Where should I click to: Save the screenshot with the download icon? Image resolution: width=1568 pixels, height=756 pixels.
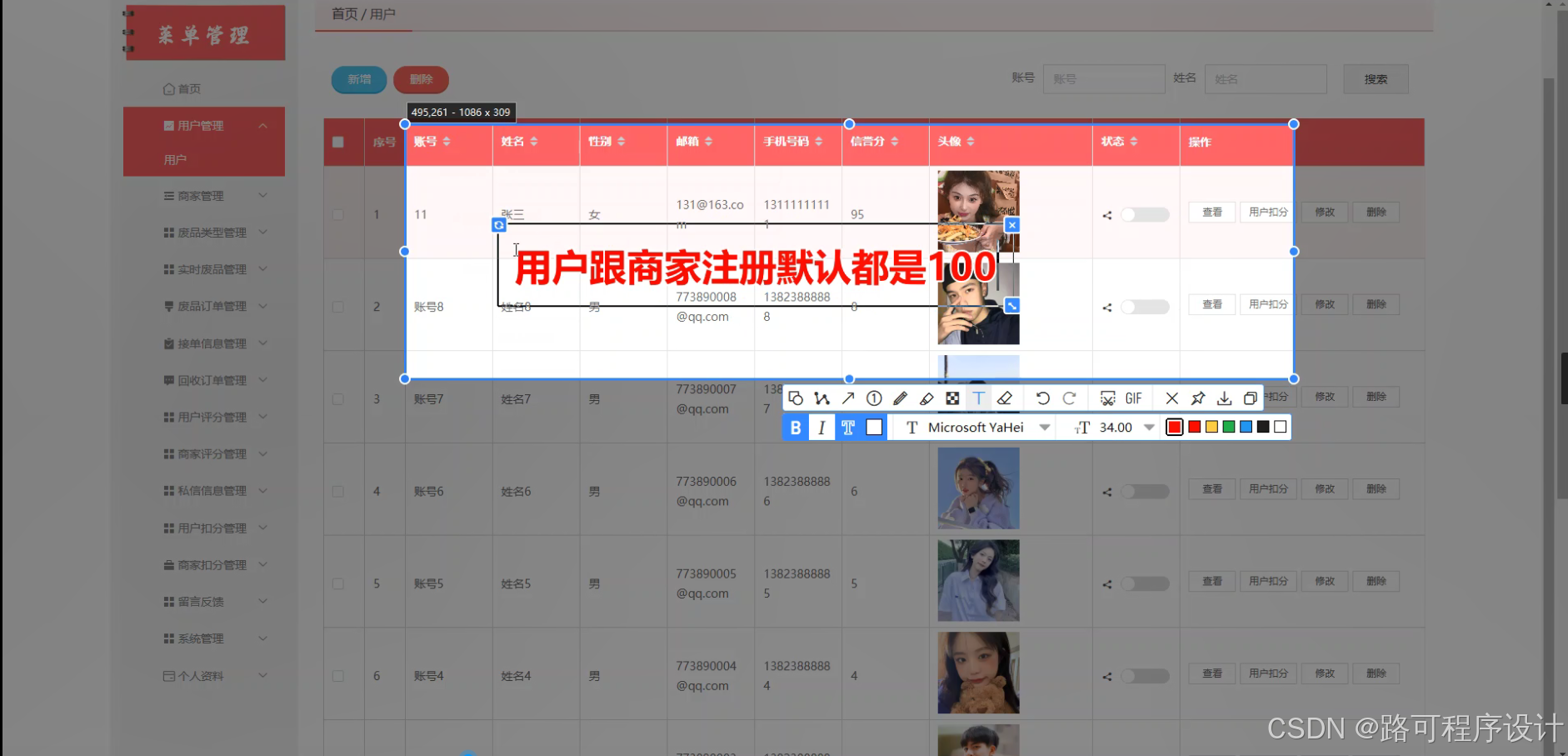(x=1224, y=398)
